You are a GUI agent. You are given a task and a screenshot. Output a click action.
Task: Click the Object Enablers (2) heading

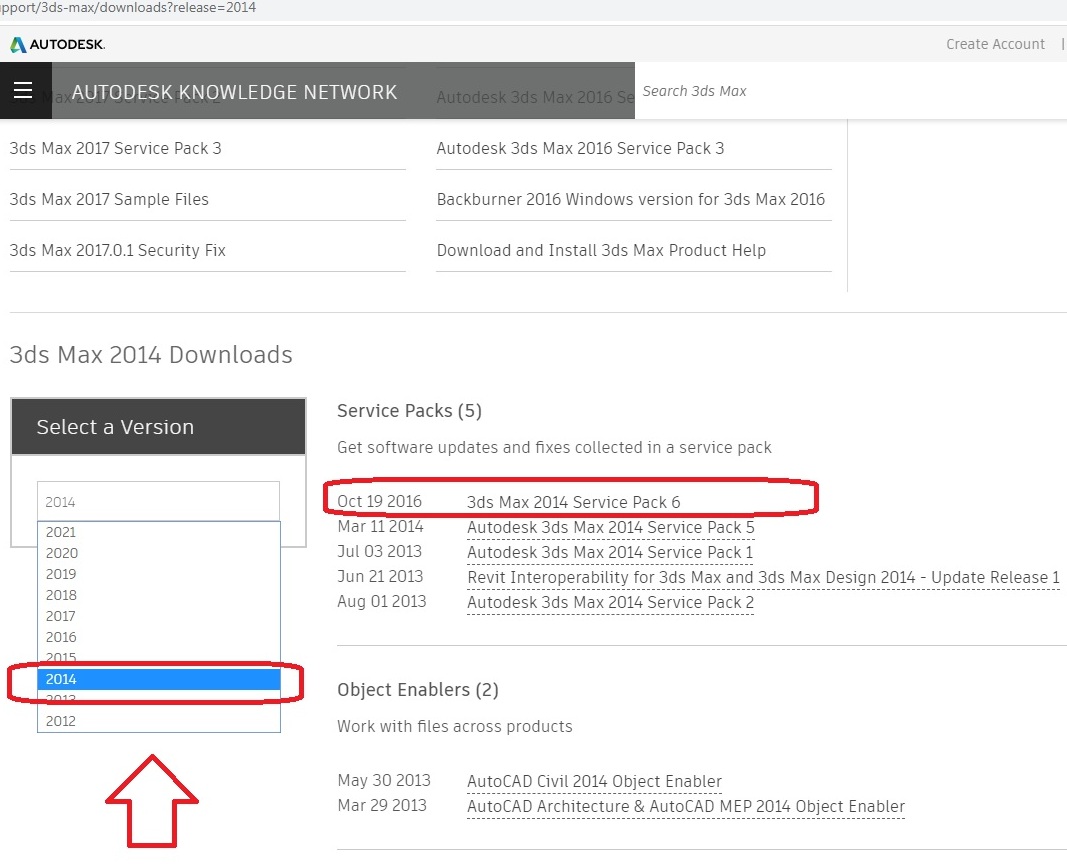418,690
